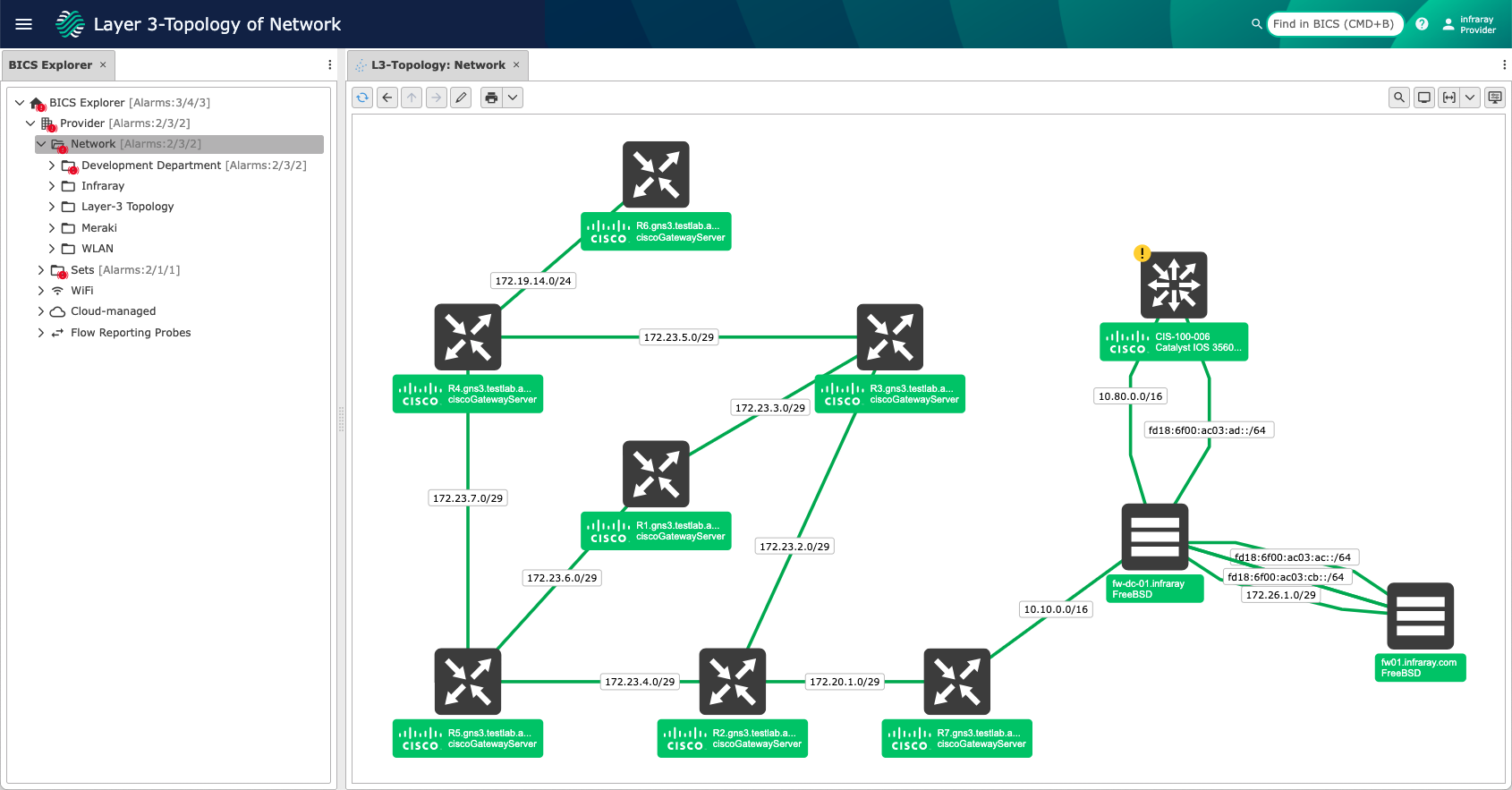
Task: Click the Infraray logo in the header
Action: click(x=70, y=24)
